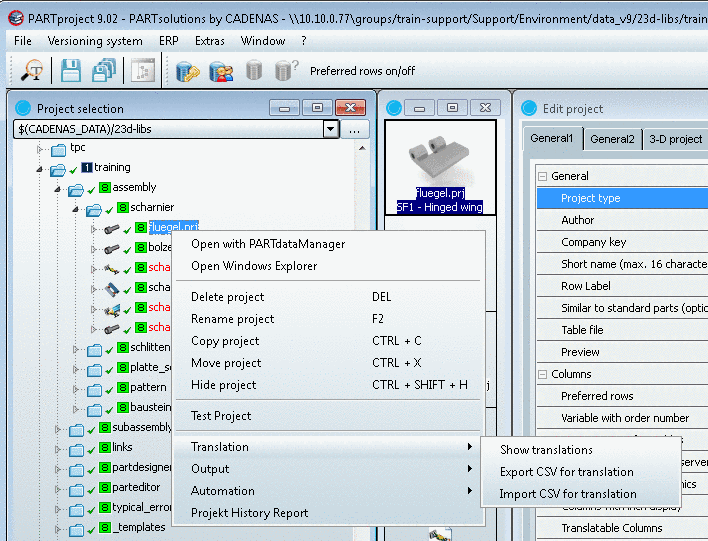Collapse the Columns property group
The height and width of the screenshot is (541, 708).
(x=543, y=374)
